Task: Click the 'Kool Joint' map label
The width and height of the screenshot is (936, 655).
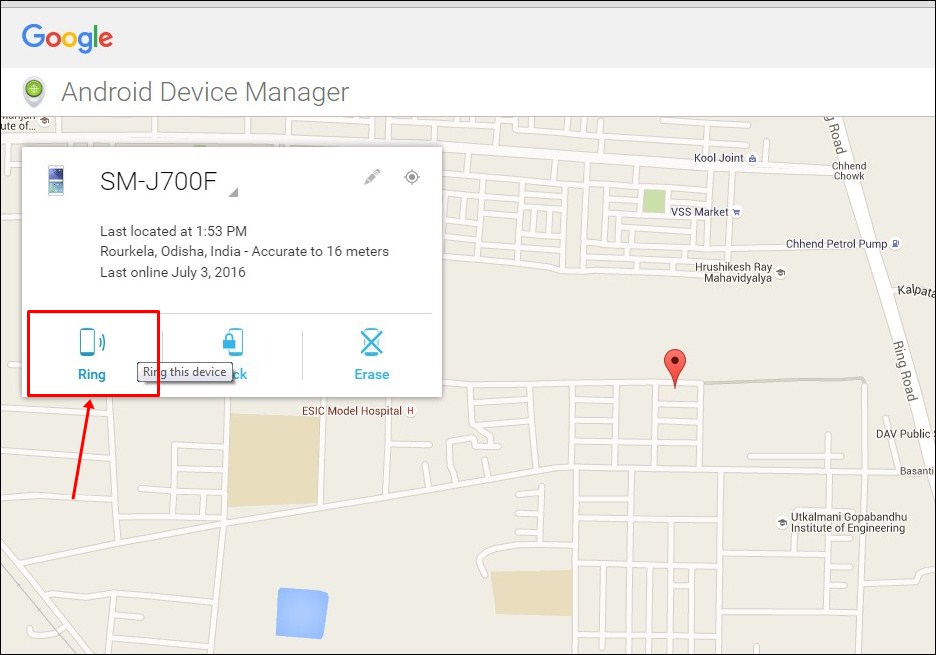Action: tap(718, 158)
